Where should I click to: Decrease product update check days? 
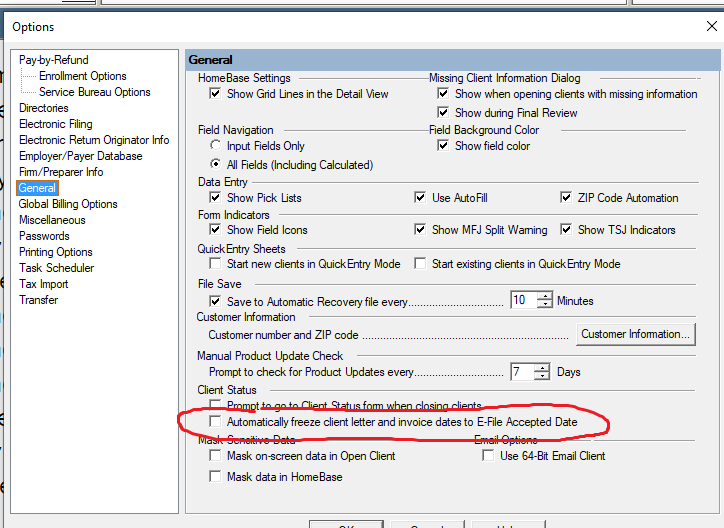point(542,376)
